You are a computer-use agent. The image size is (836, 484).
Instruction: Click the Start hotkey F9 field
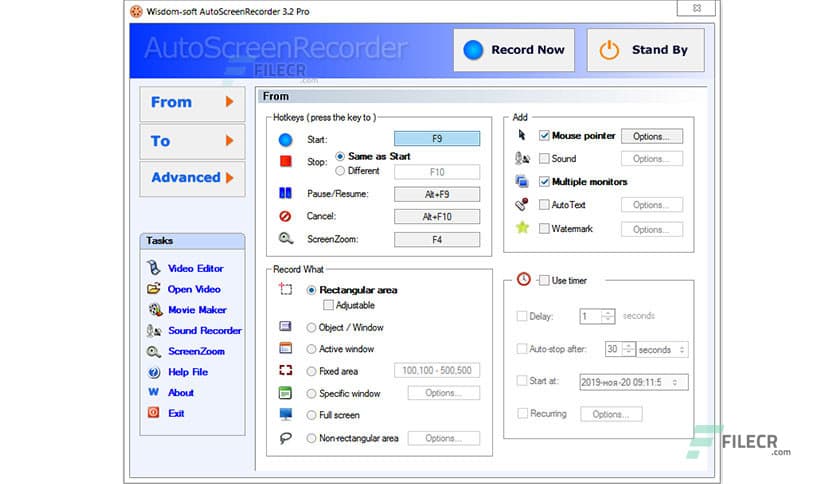[437, 139]
